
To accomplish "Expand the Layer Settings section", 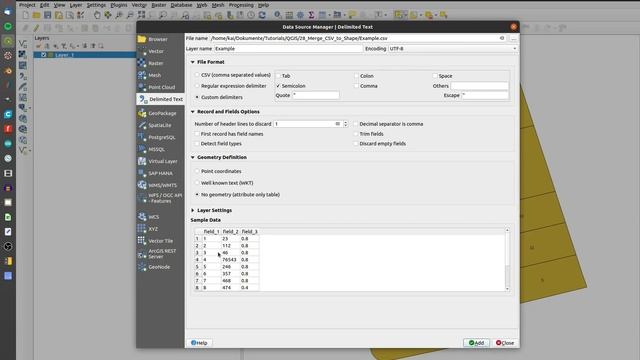I will pos(193,211).
